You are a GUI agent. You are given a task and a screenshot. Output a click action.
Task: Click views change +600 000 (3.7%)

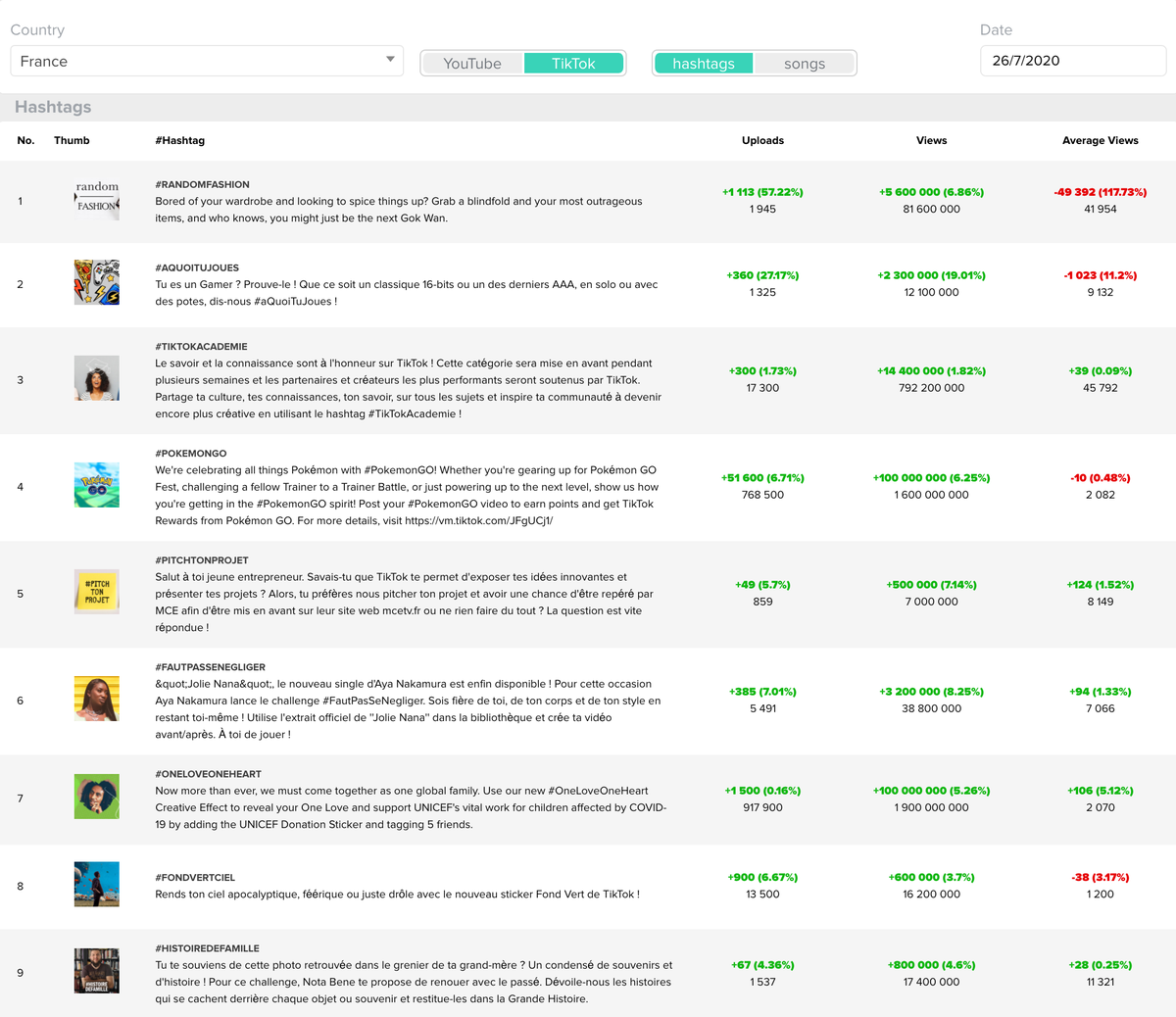click(931, 877)
